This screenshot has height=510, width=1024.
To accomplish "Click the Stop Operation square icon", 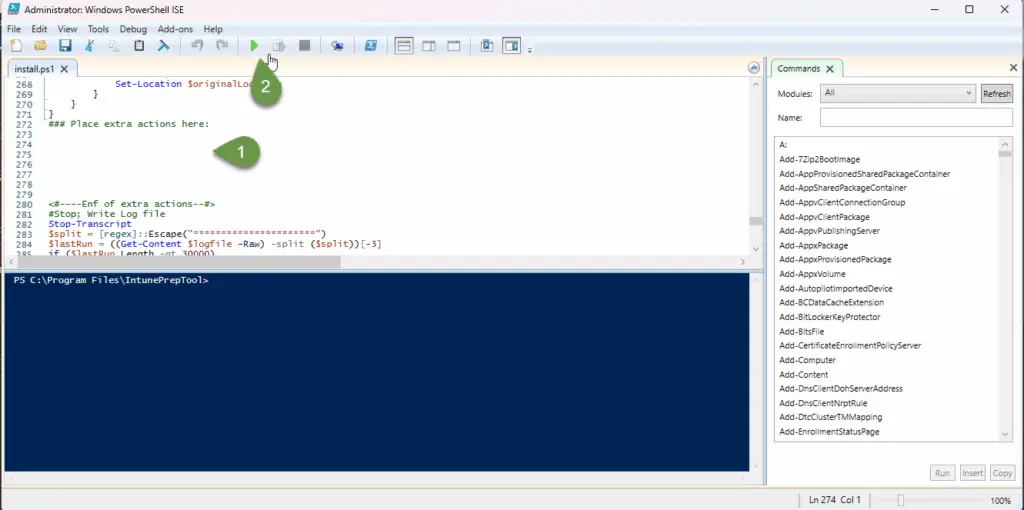I will click(x=304, y=46).
